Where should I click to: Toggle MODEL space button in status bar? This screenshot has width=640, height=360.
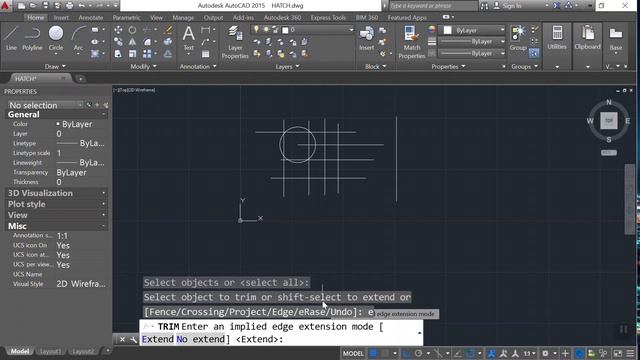[x=353, y=353]
